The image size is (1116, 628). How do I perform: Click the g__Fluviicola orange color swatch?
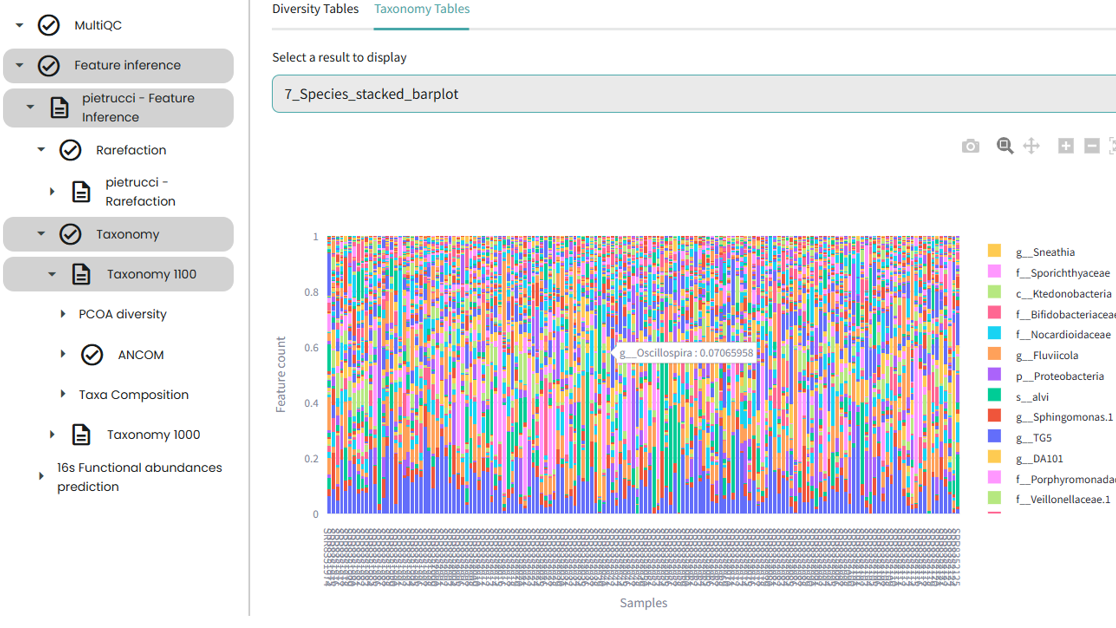click(x=994, y=355)
